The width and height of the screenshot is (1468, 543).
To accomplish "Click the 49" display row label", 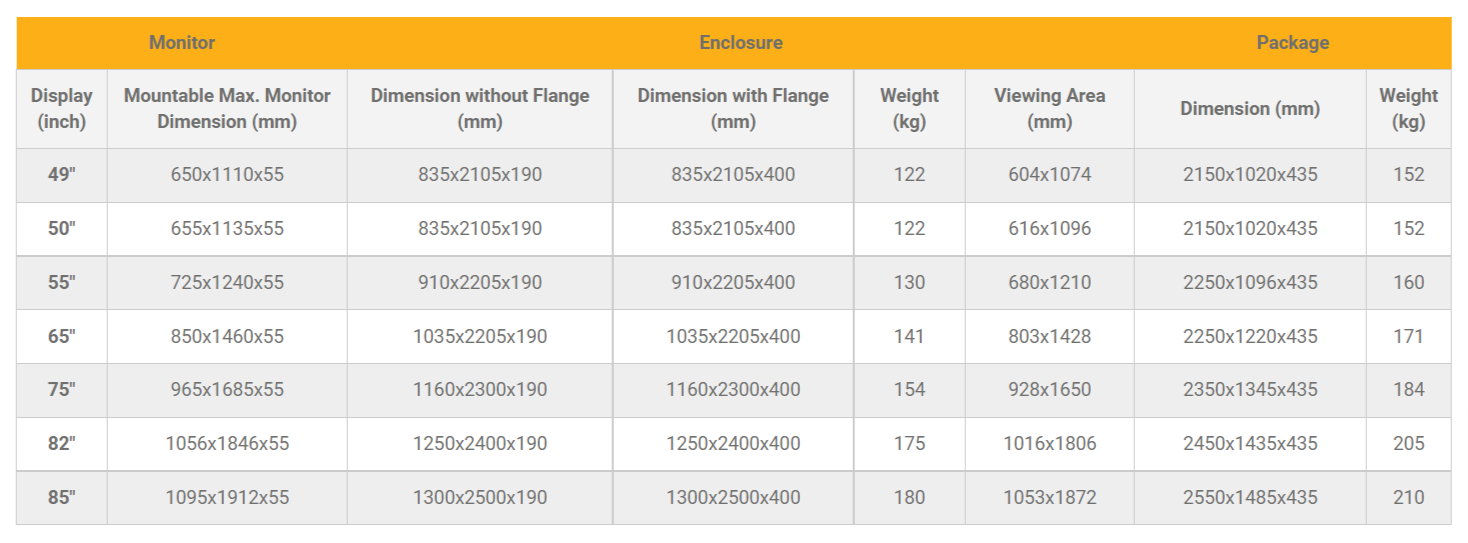I will pyautogui.click(x=62, y=175).
